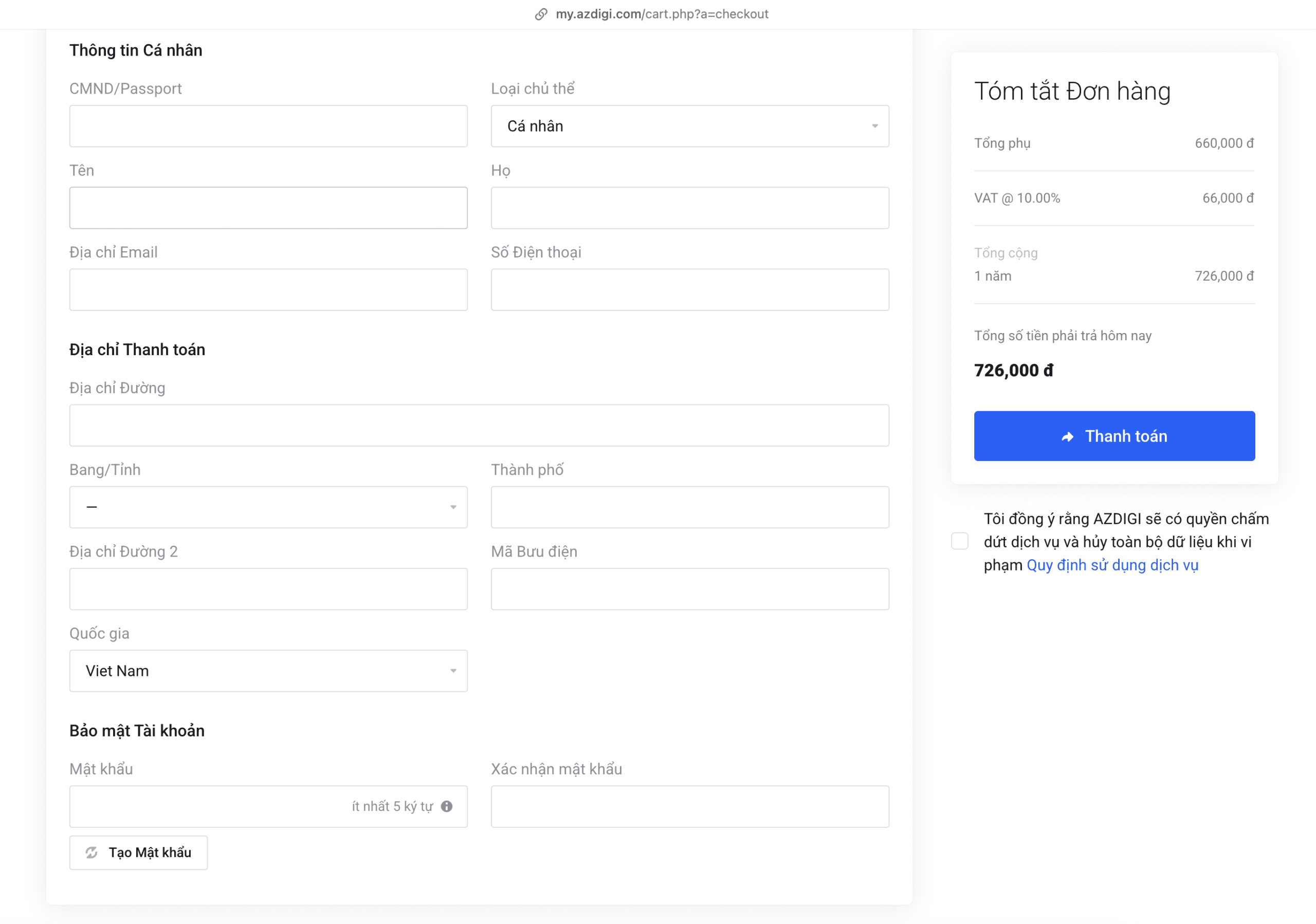Focus the CMND/Passport input field
This screenshot has height=924, width=1316.
[x=268, y=126]
